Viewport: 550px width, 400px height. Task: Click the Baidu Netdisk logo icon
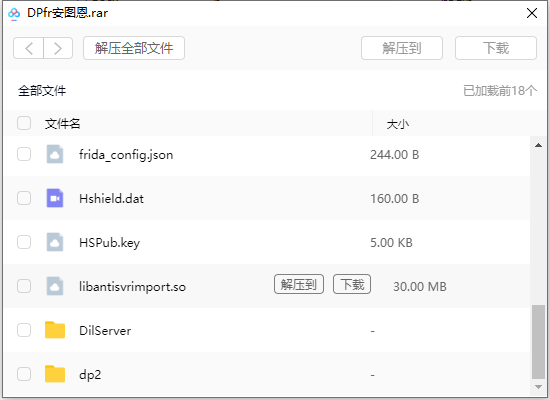tap(14, 14)
